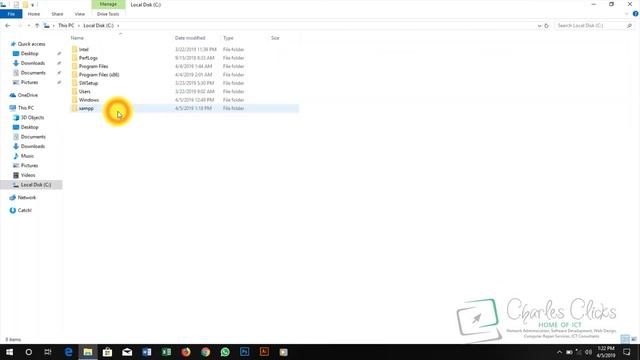
Task: Open 3D Objects under This PC
Action: click(x=32, y=118)
